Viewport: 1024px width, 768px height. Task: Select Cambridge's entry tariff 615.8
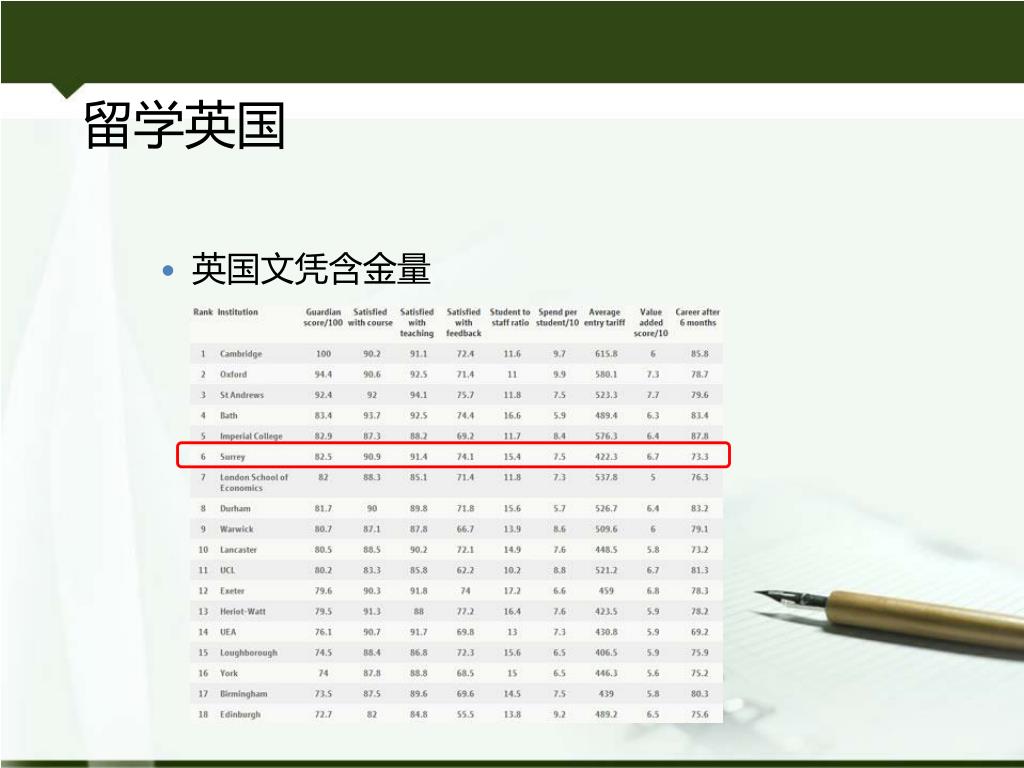[x=606, y=354]
